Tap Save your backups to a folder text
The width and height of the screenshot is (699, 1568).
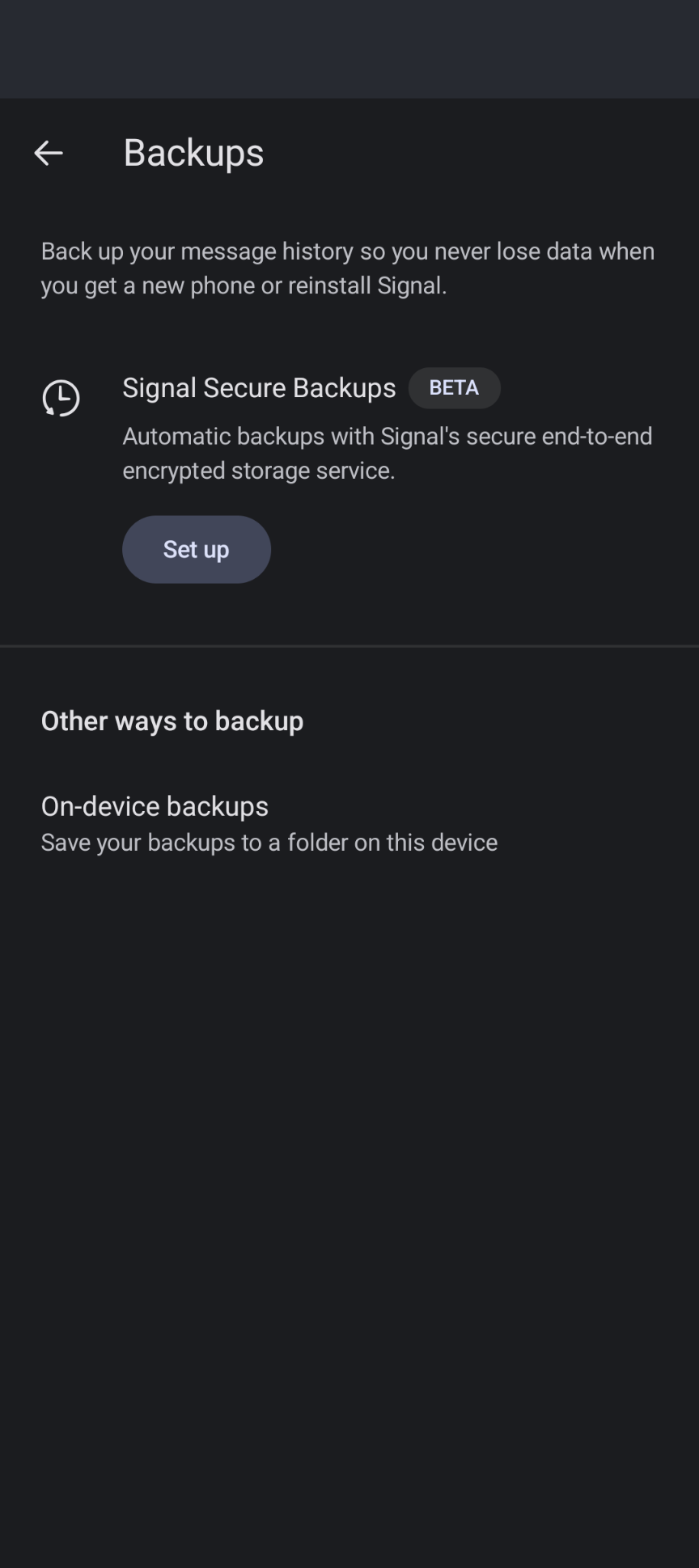pyautogui.click(x=269, y=842)
